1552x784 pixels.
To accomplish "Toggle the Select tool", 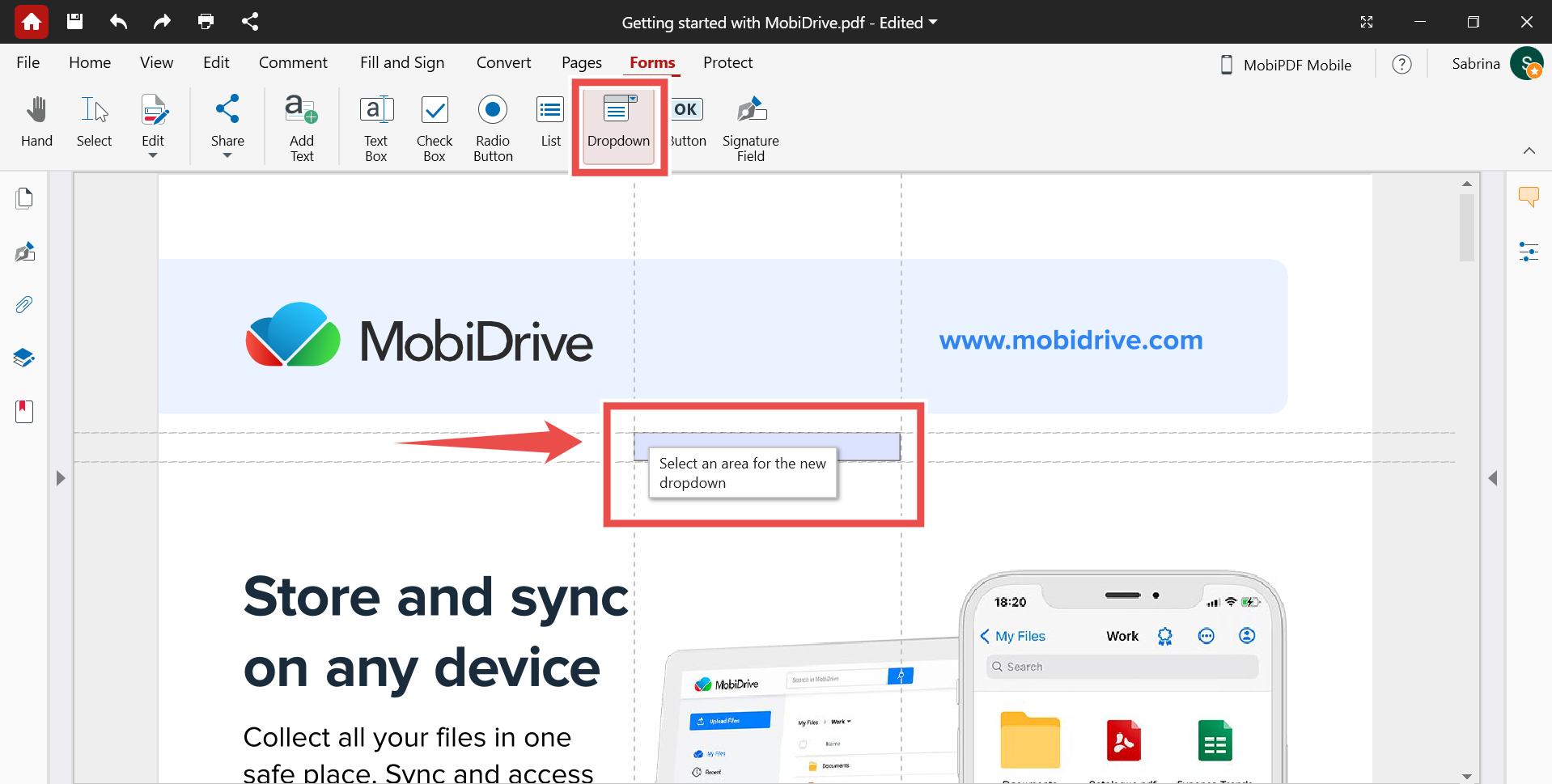I will (x=94, y=121).
